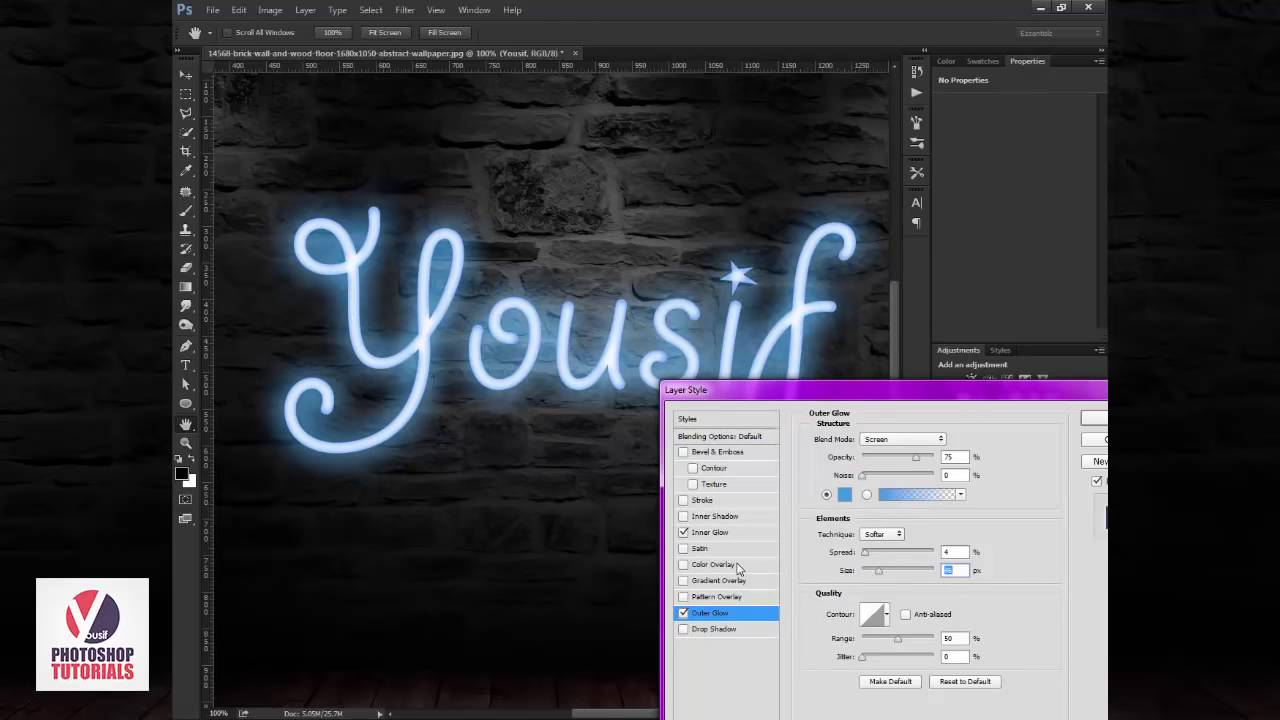Open the Essentials workspace dropdown

coord(1060,33)
